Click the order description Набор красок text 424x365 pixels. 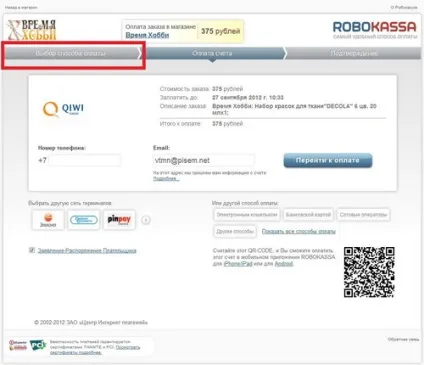pos(294,109)
